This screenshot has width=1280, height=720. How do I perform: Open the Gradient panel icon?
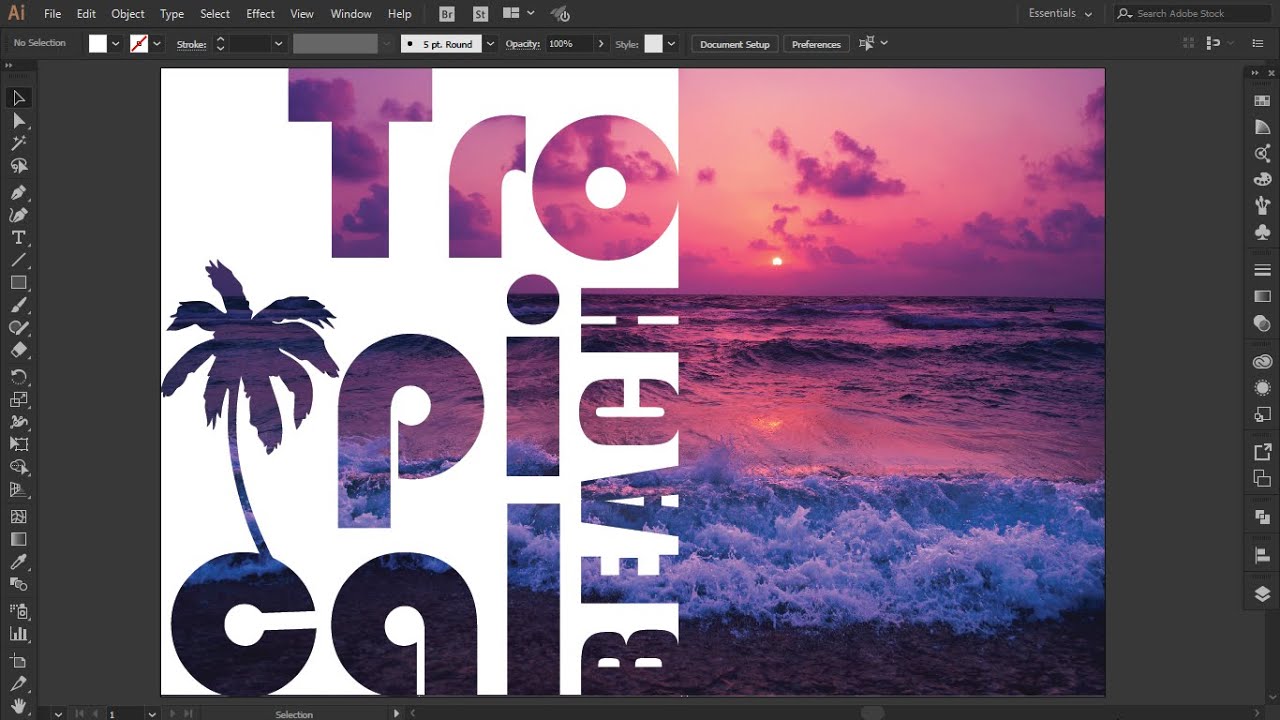(x=1262, y=297)
